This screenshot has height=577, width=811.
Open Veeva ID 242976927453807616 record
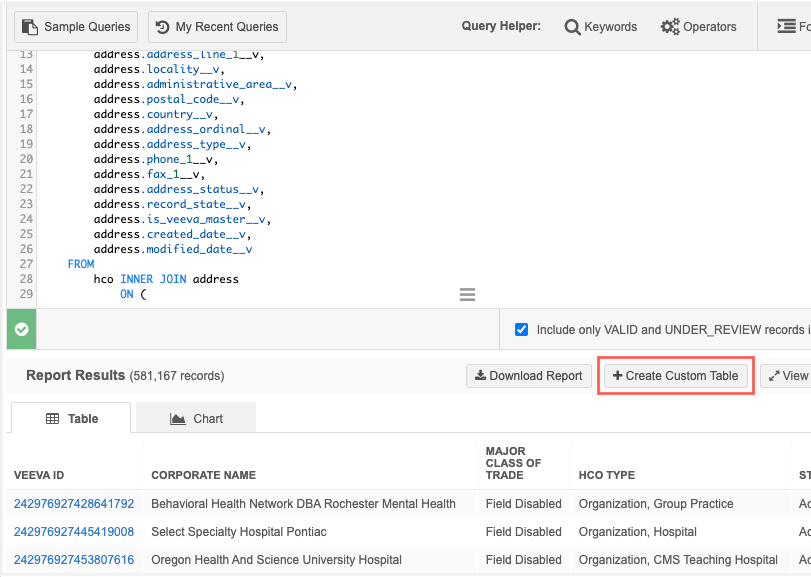(74, 560)
